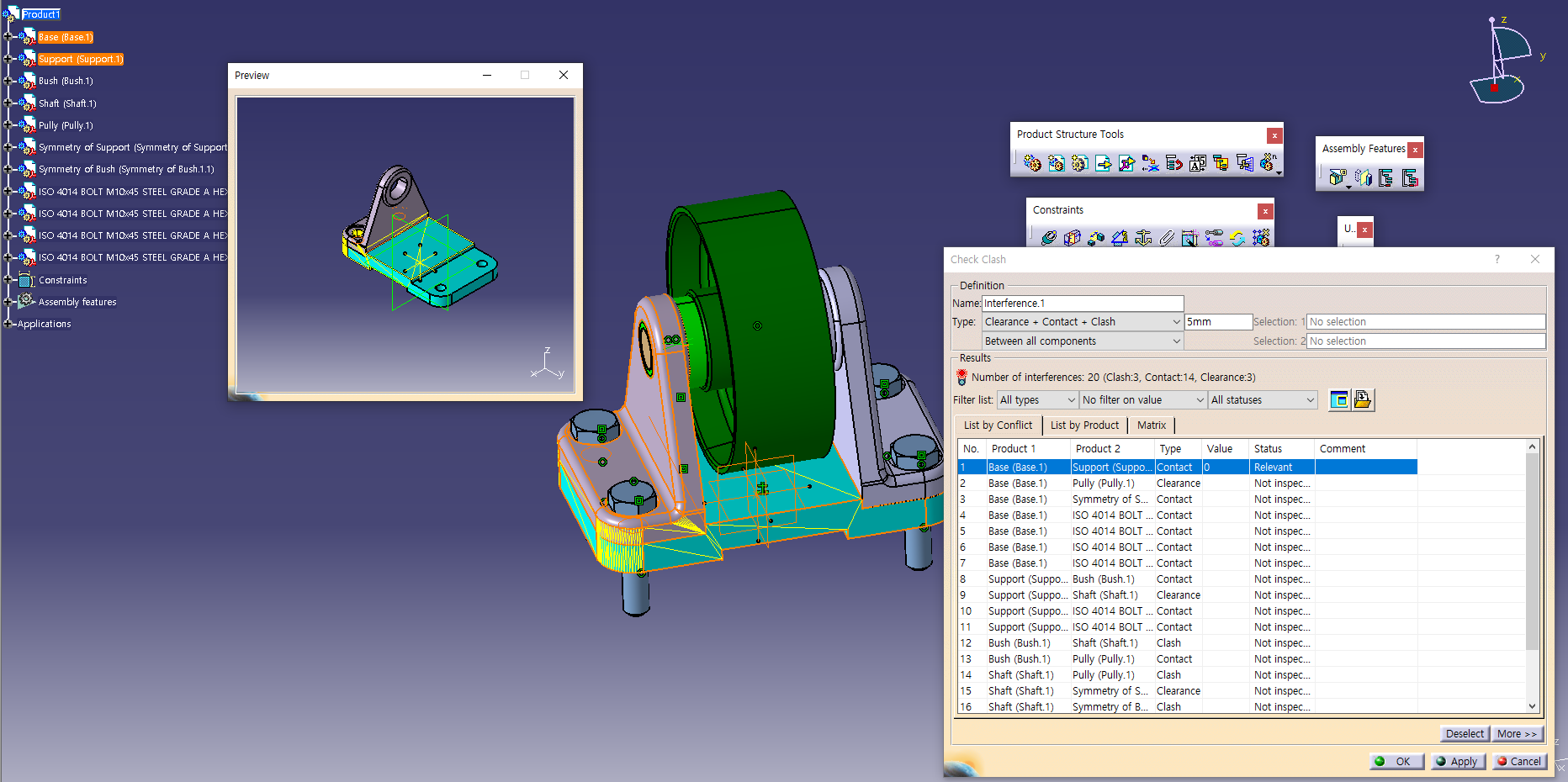
Task: Click the Graph Tree Reordering icon
Action: click(1173, 163)
